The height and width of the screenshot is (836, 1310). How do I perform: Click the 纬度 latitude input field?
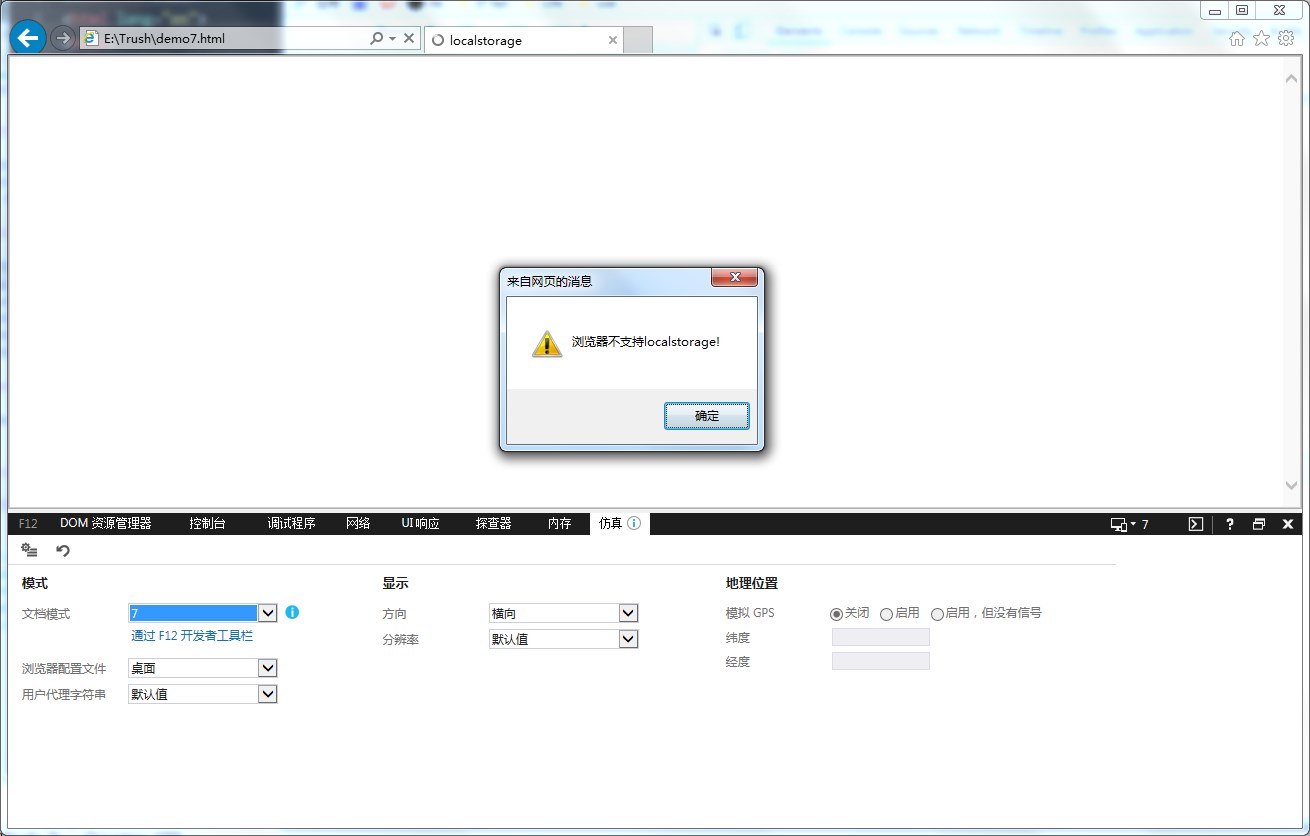click(x=880, y=637)
